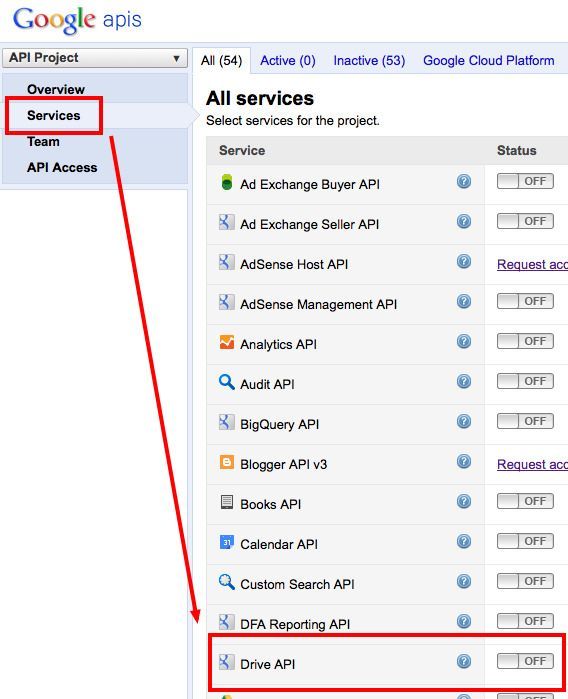Click the Custom Search API service name
This screenshot has height=699, width=568.
[x=297, y=584]
